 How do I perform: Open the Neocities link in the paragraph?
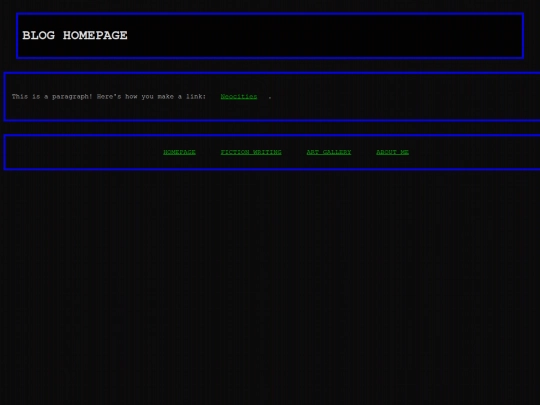coord(239,96)
